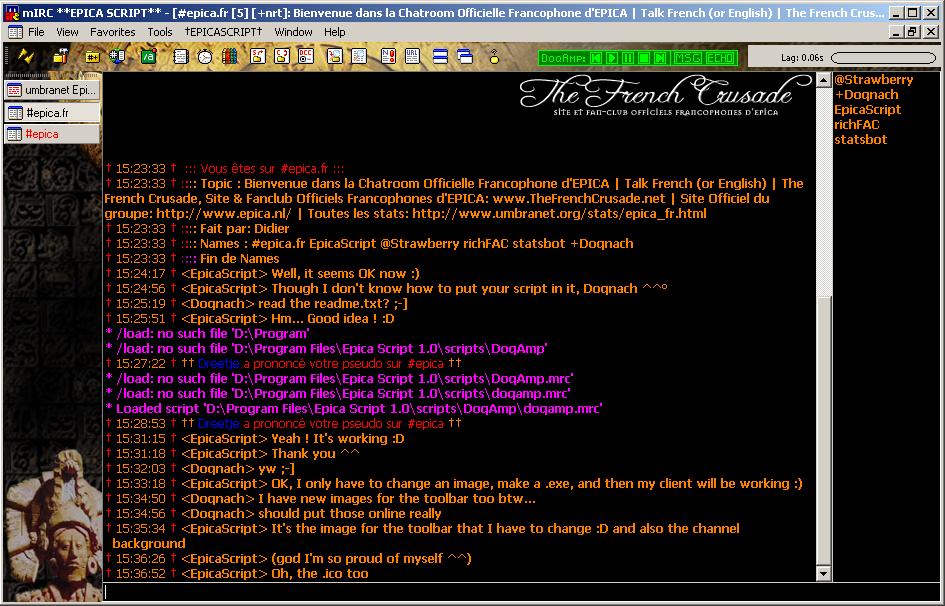The width and height of the screenshot is (945, 606).
Task: Click DoqAmp stop button
Action: click(644, 58)
